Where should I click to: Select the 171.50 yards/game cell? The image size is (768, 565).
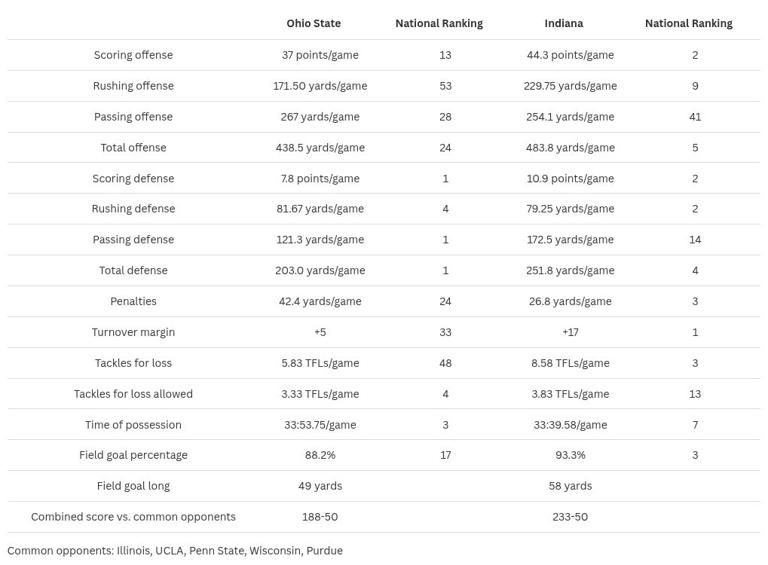pyautogui.click(x=320, y=86)
